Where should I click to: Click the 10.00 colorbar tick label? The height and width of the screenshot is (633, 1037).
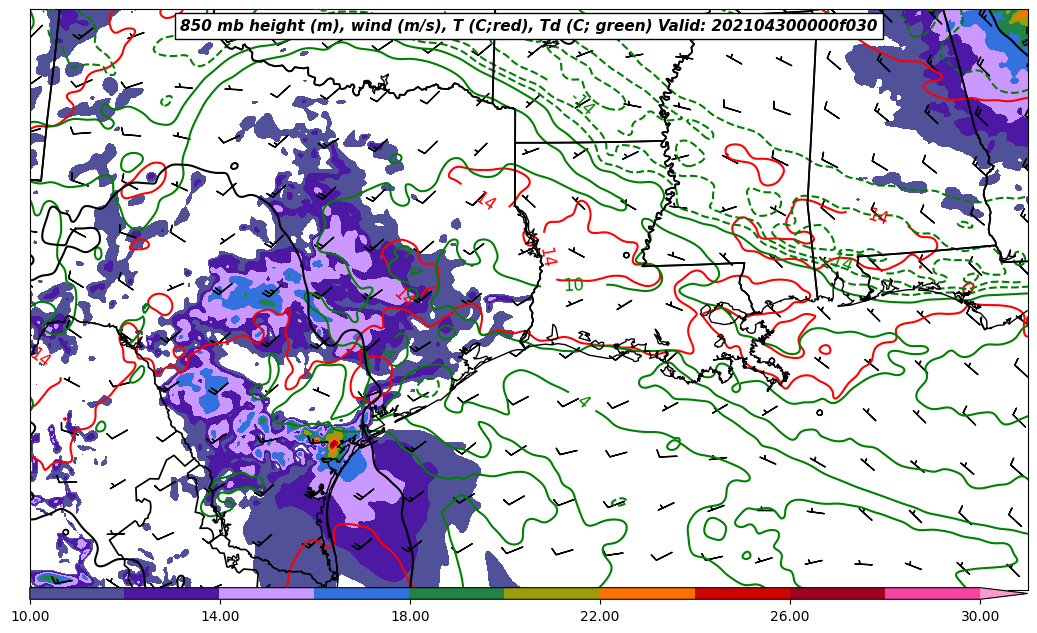click(x=30, y=616)
